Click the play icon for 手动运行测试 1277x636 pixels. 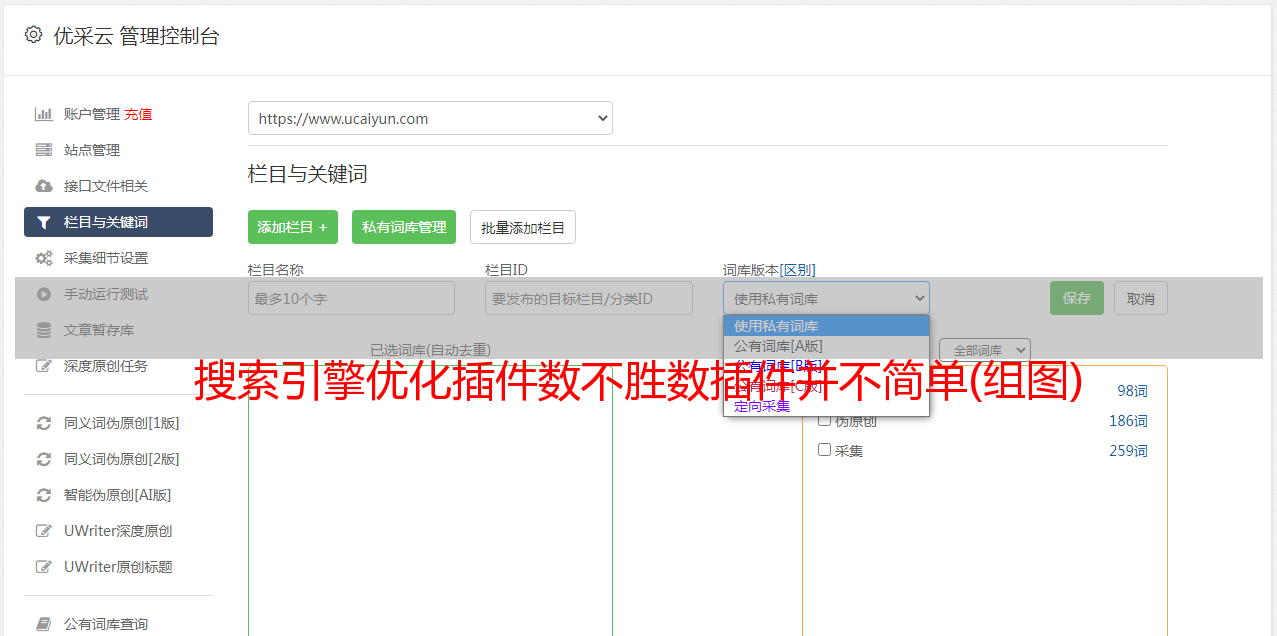point(43,294)
